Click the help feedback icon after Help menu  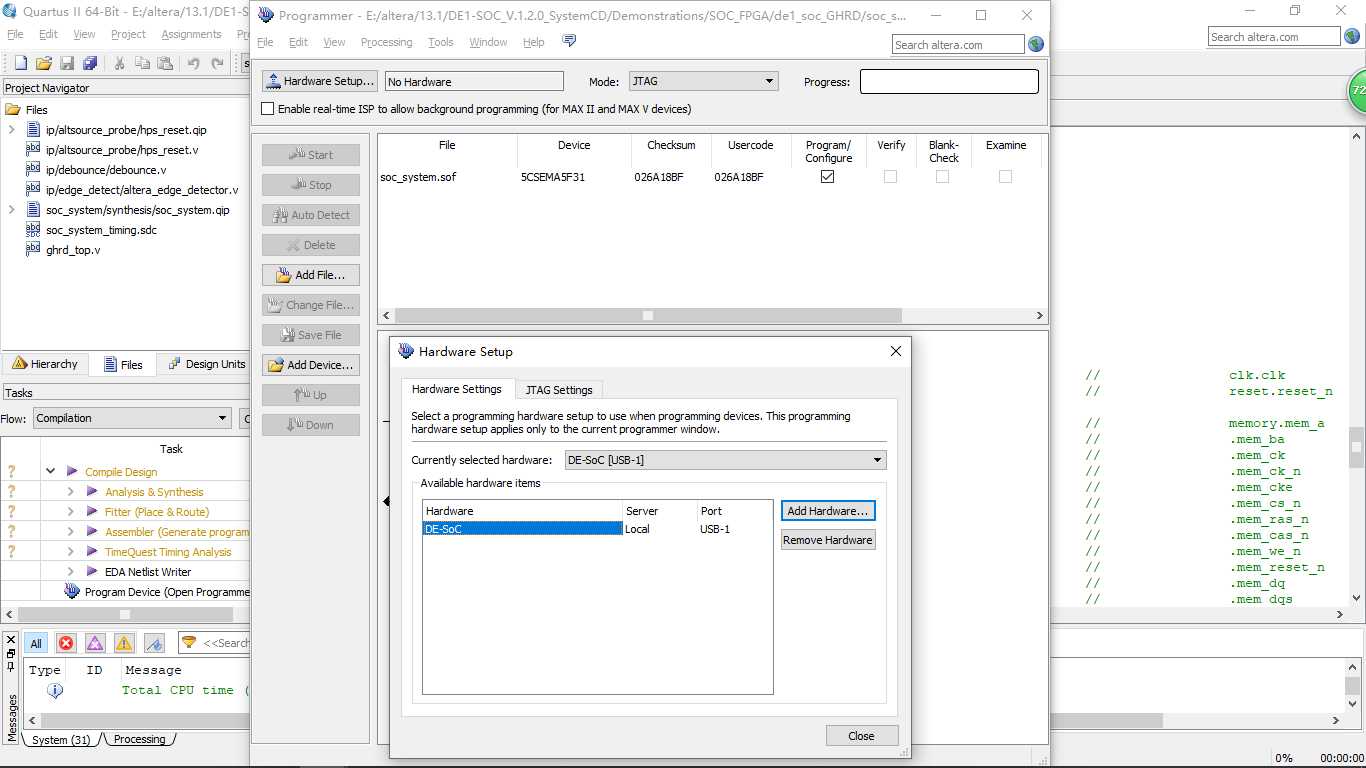click(x=569, y=41)
